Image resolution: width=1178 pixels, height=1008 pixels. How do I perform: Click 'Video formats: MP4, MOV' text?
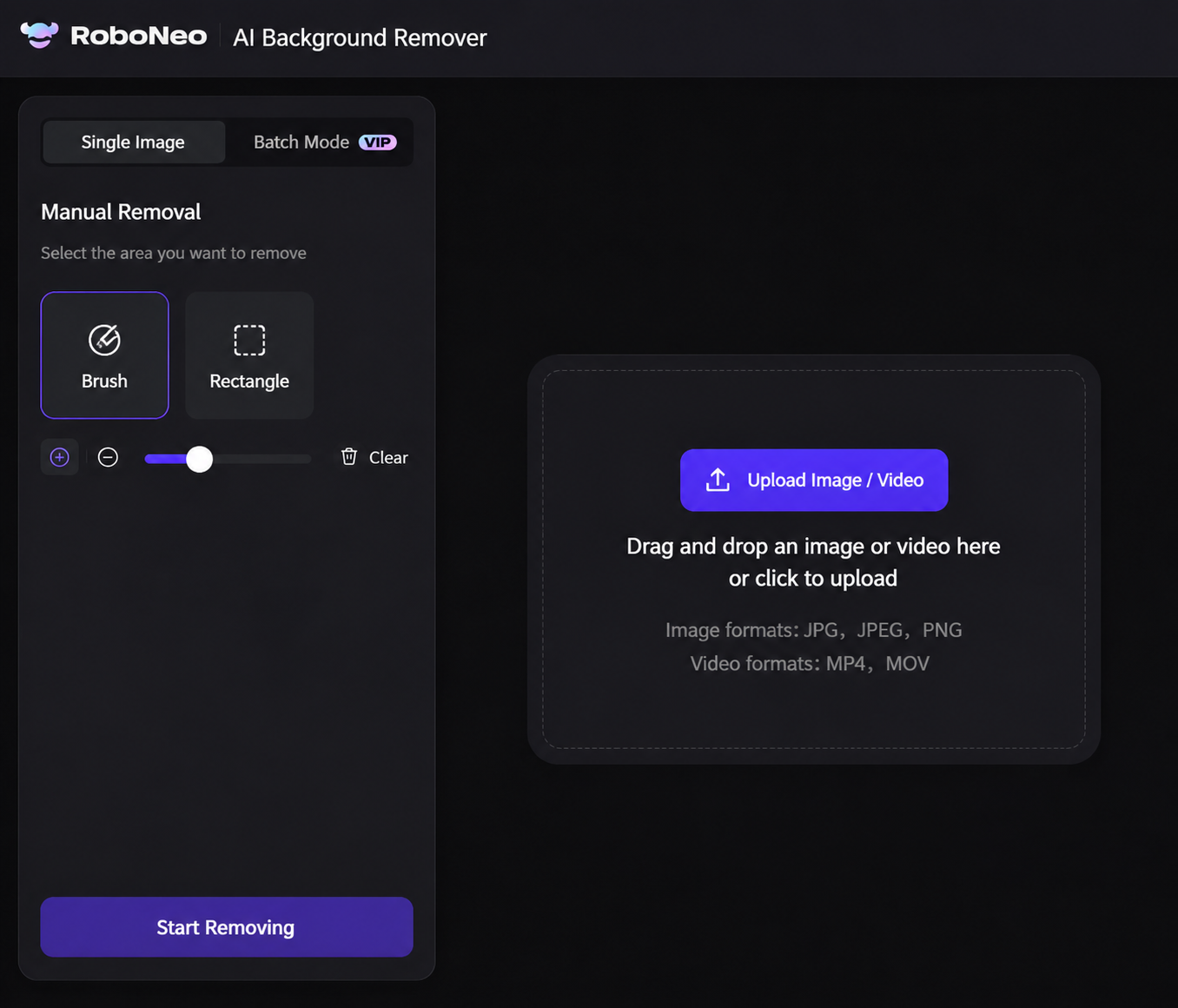(x=810, y=664)
